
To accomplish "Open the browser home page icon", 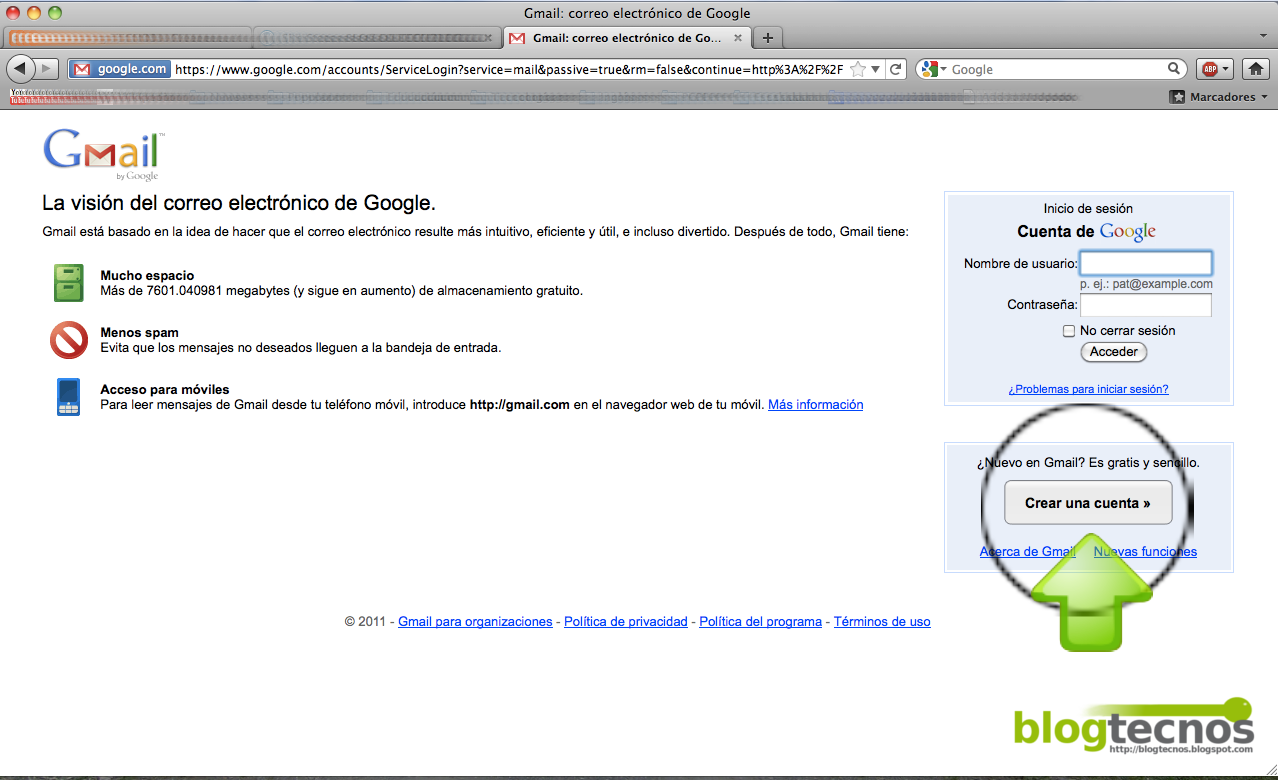I will [1254, 68].
